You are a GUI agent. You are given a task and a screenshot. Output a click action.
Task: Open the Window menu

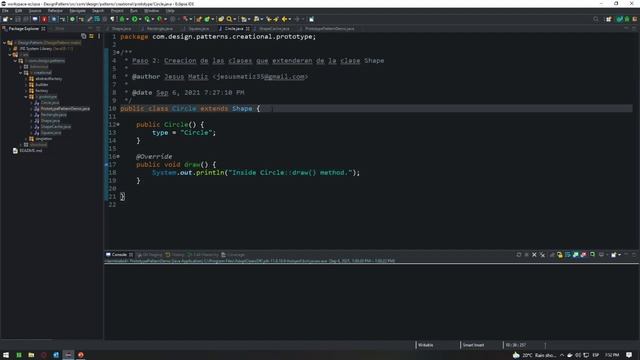click(151, 11)
